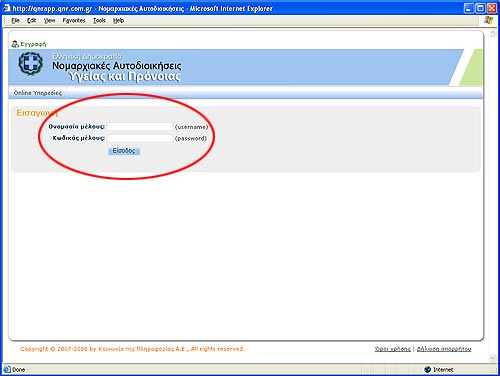Click the Ονομασία μέλους label
Viewport: 500px width, 376px height.
point(77,127)
